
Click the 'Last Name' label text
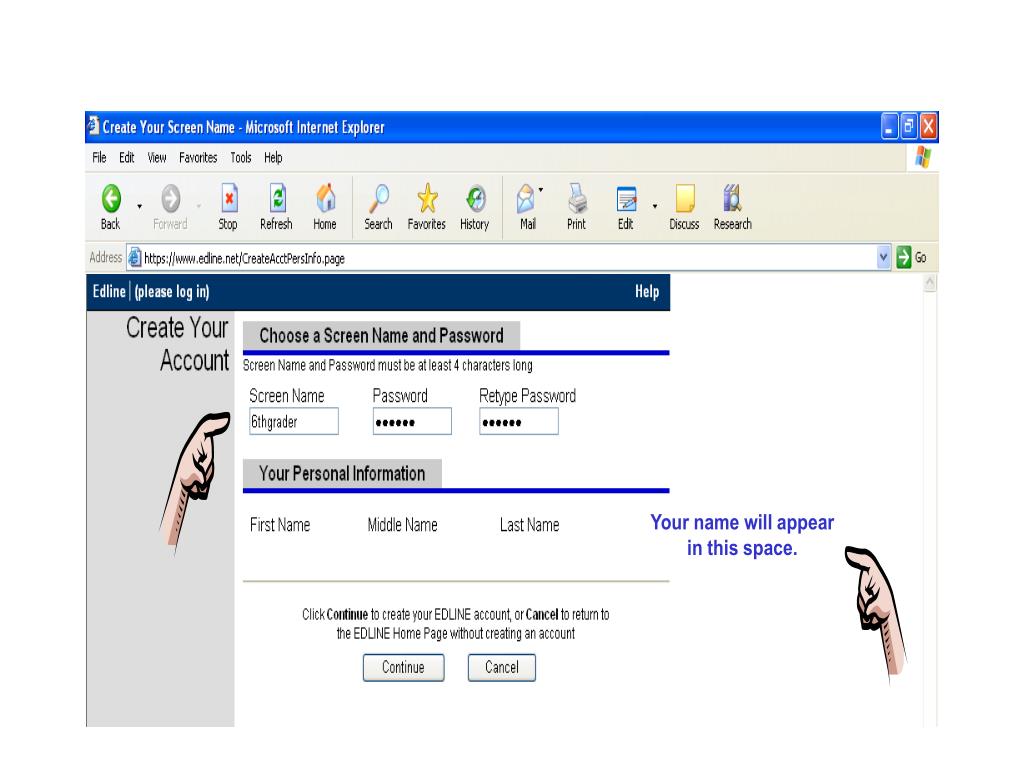[x=530, y=524]
